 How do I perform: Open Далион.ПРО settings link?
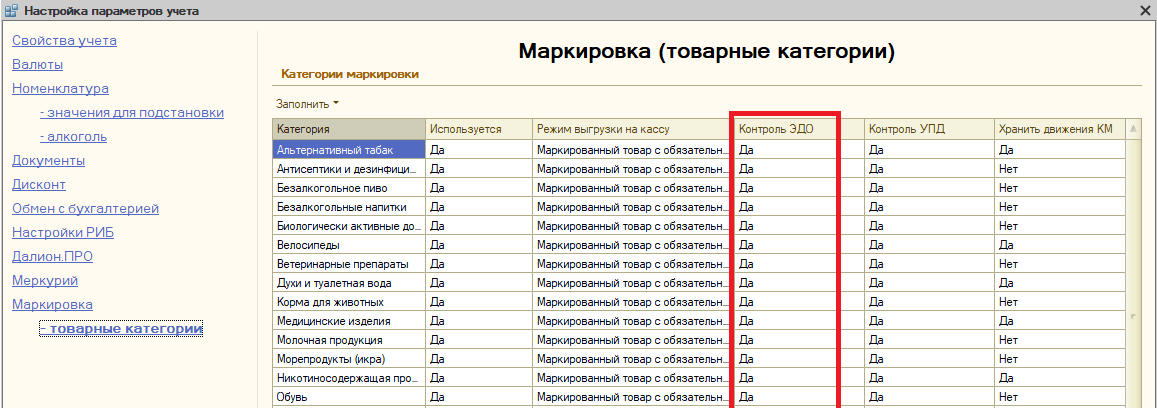(x=52, y=257)
